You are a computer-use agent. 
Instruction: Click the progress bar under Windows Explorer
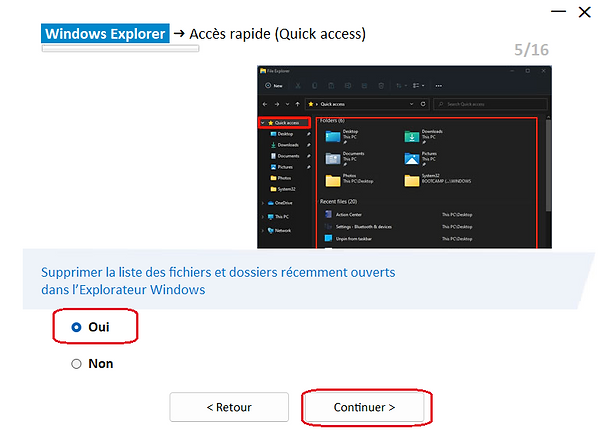click(x=120, y=49)
